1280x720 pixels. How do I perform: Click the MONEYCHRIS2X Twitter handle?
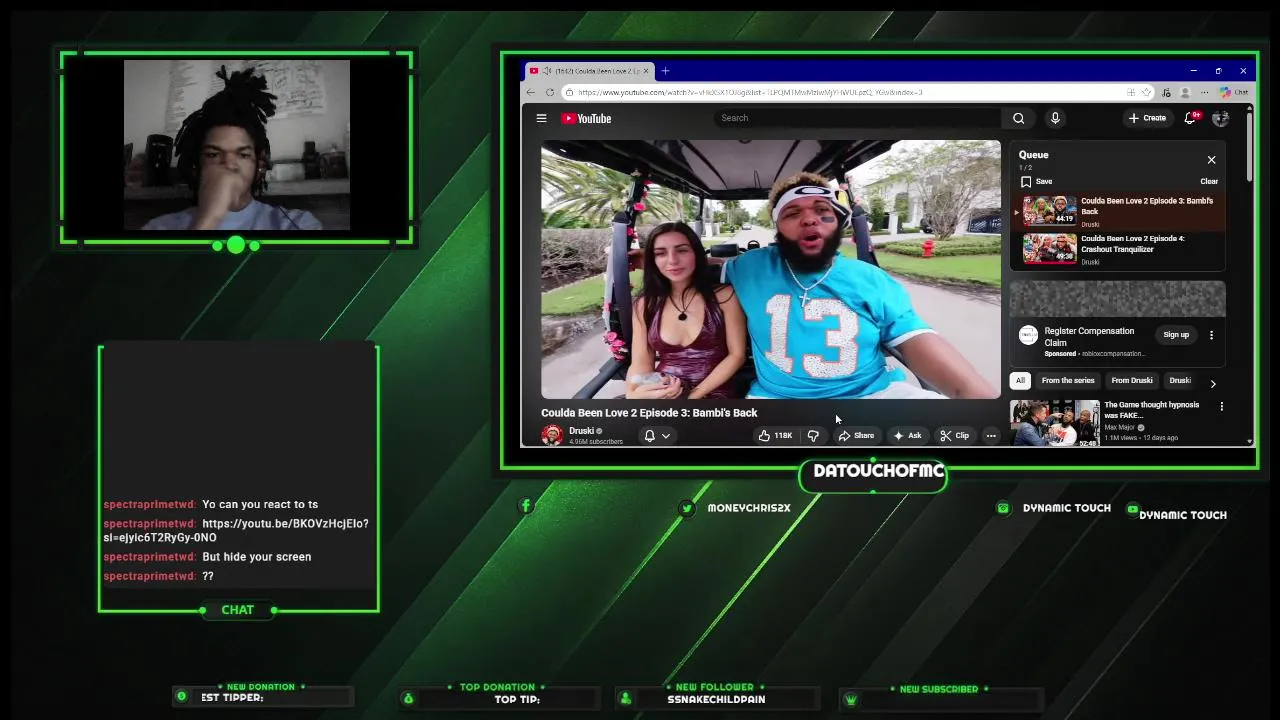[748, 508]
